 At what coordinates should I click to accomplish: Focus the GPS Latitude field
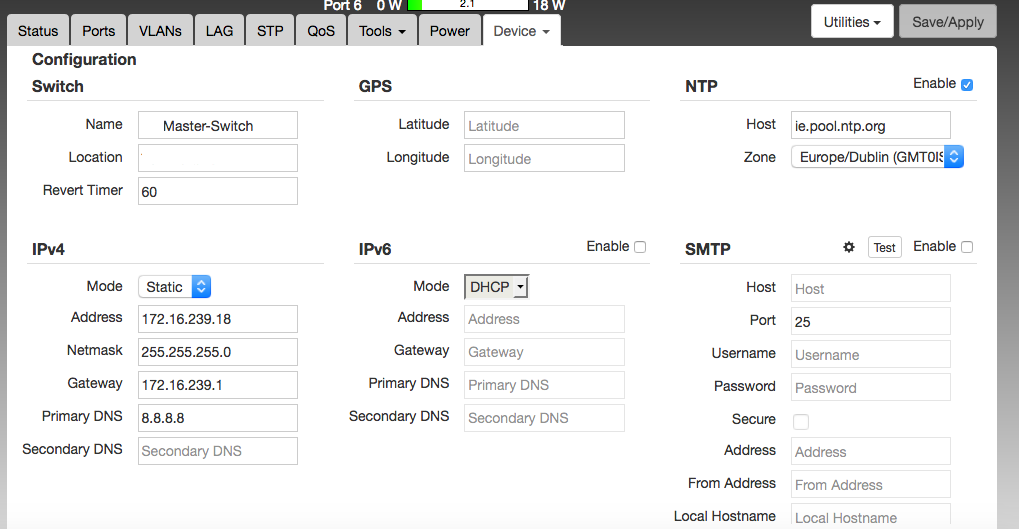pyautogui.click(x=544, y=125)
